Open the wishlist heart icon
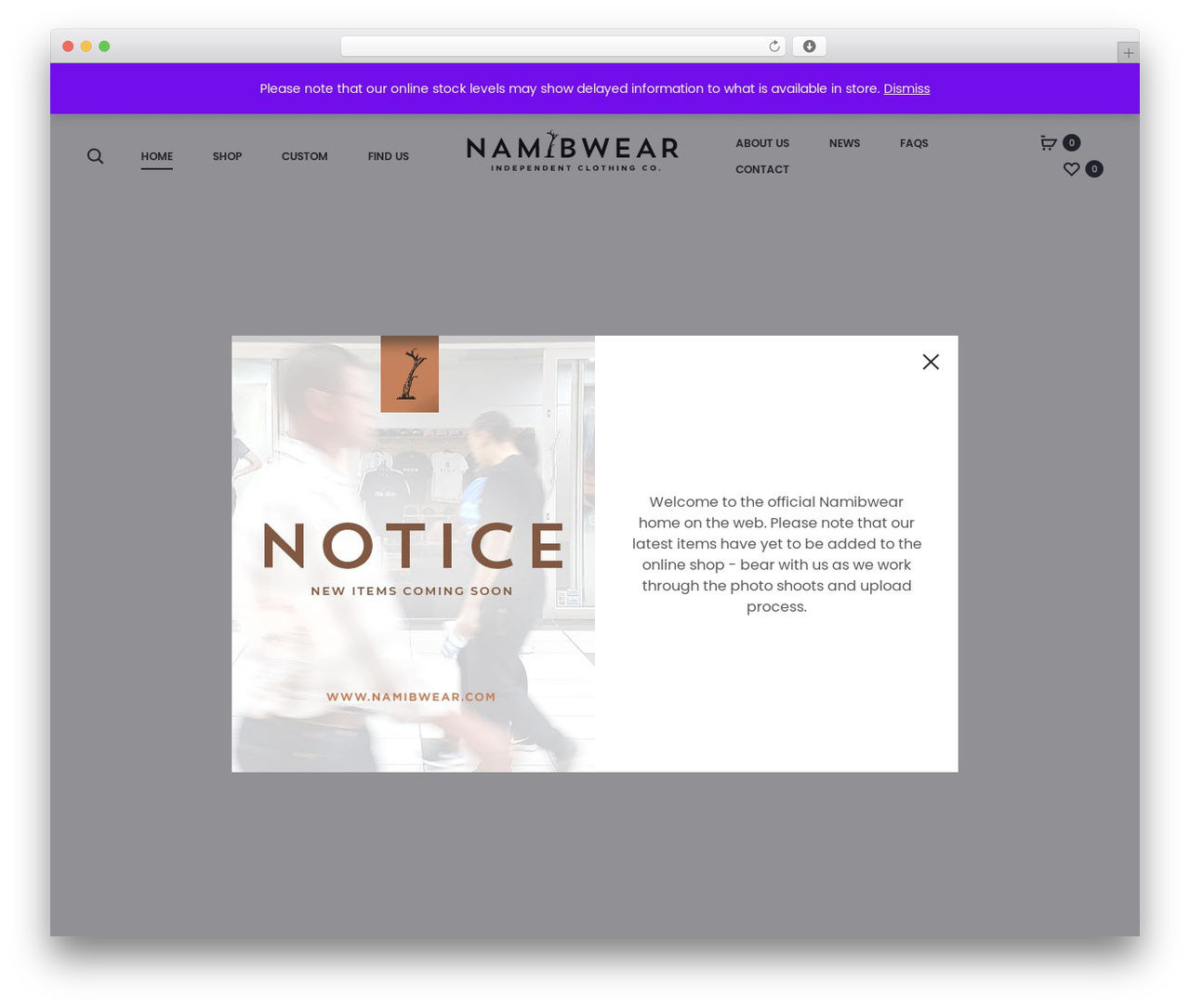The height and width of the screenshot is (1008, 1190). [x=1072, y=168]
